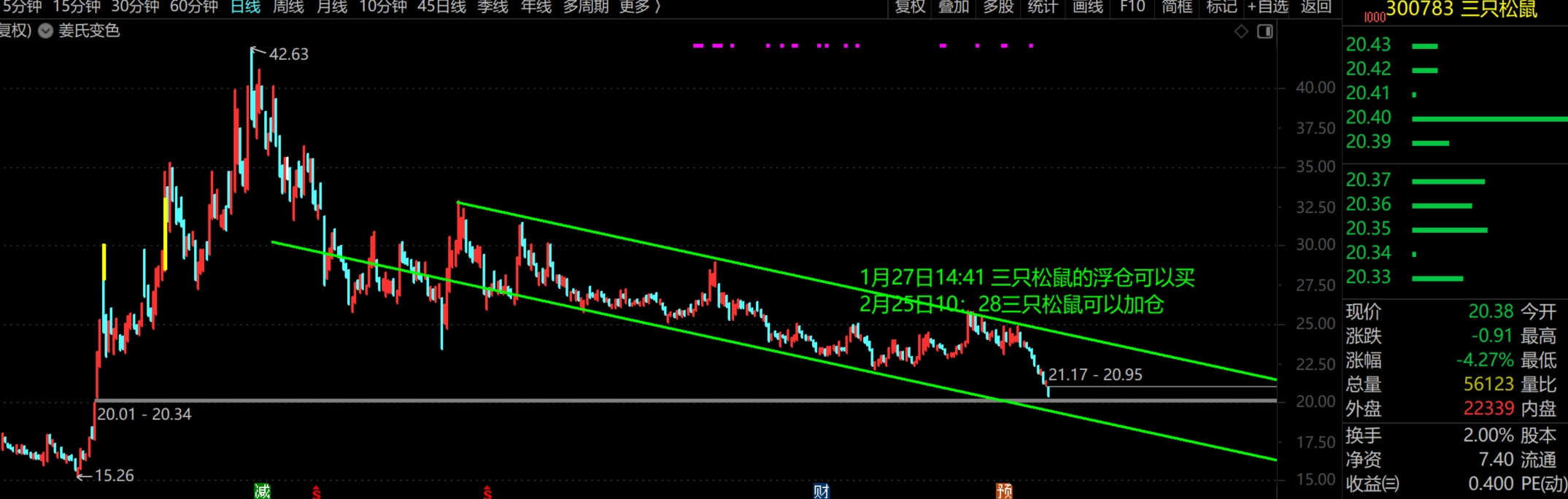Expand the 更多 period options
This screenshot has width=1568, height=499.
click(639, 7)
